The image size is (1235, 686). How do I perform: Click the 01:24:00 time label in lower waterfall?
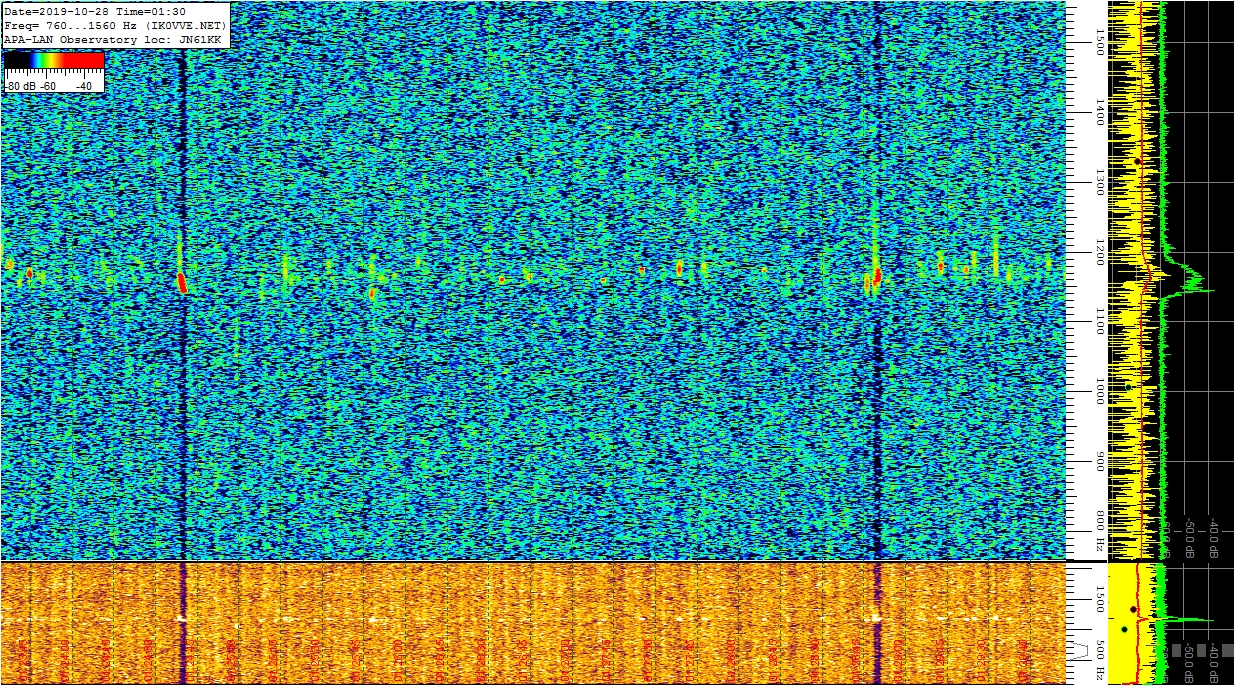click(63, 660)
